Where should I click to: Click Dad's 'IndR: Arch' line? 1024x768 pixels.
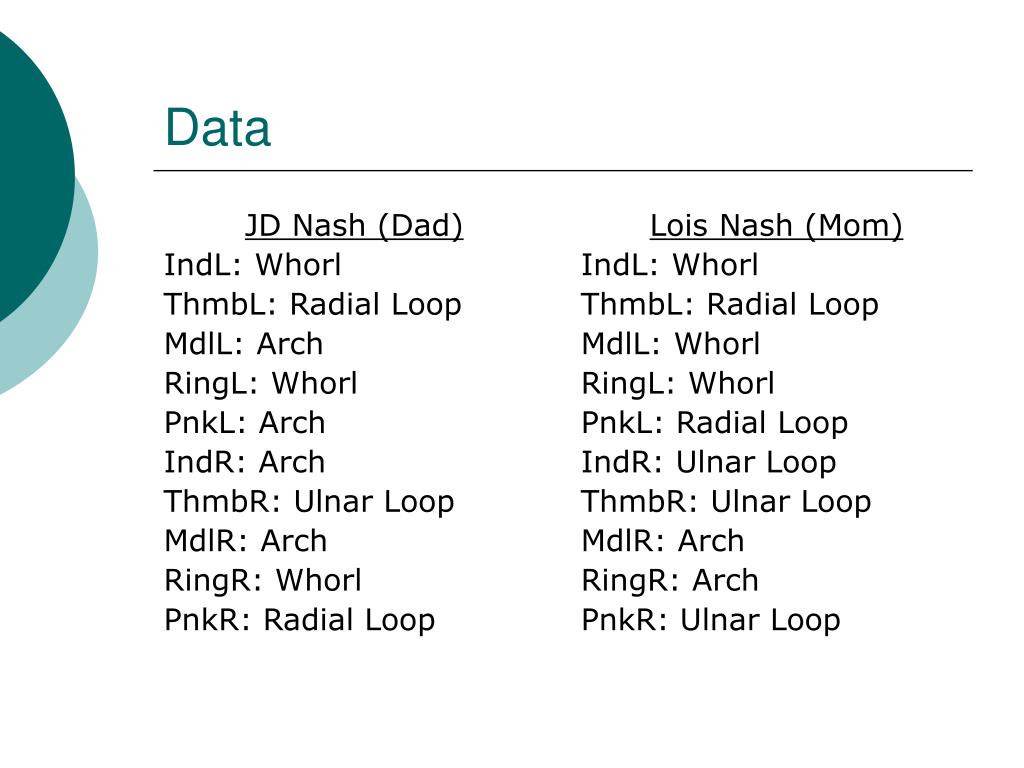tap(244, 462)
